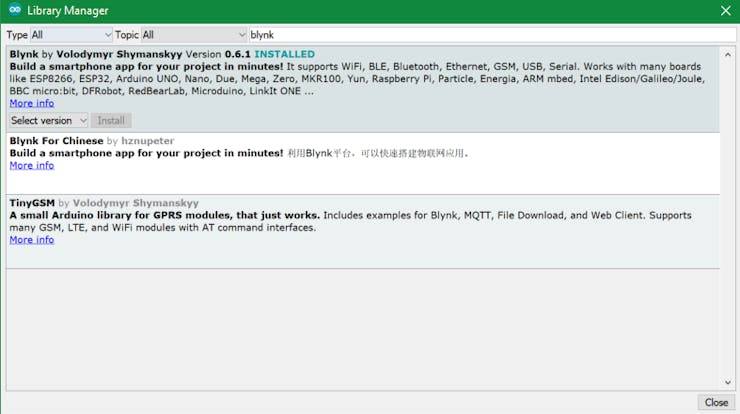Click the Close button at bottom right
740x414 pixels.
716,402
